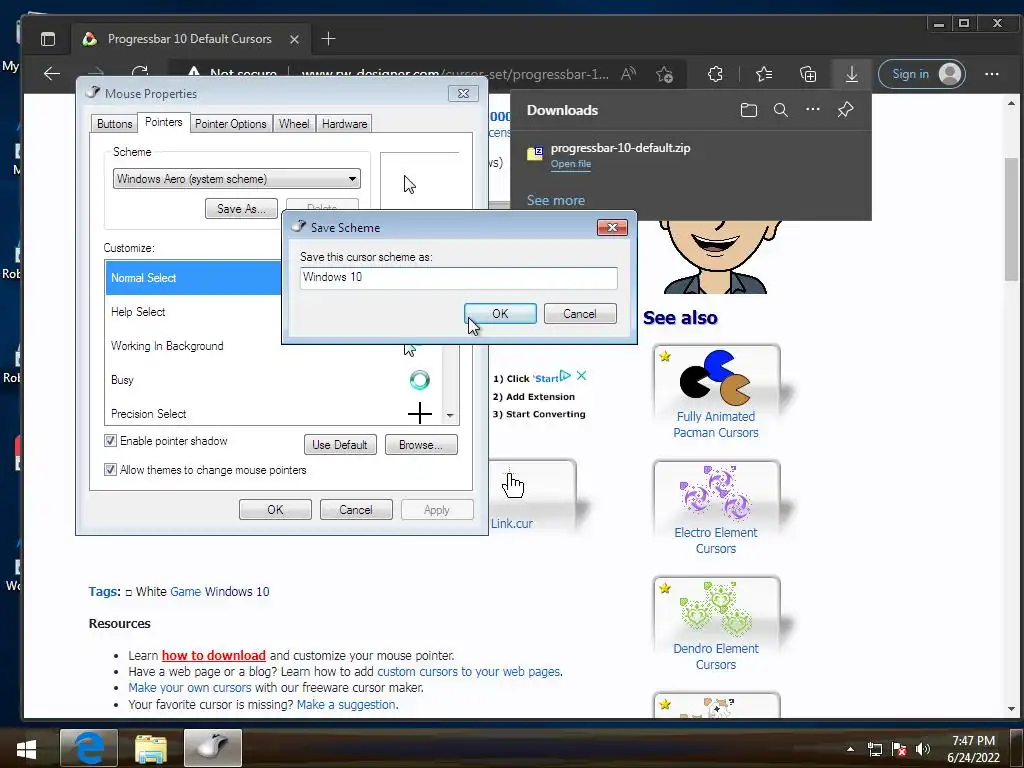Viewport: 1024px width, 768px height.
Task: Close the Progressbar 10 Default Cursors tab
Action: point(295,39)
